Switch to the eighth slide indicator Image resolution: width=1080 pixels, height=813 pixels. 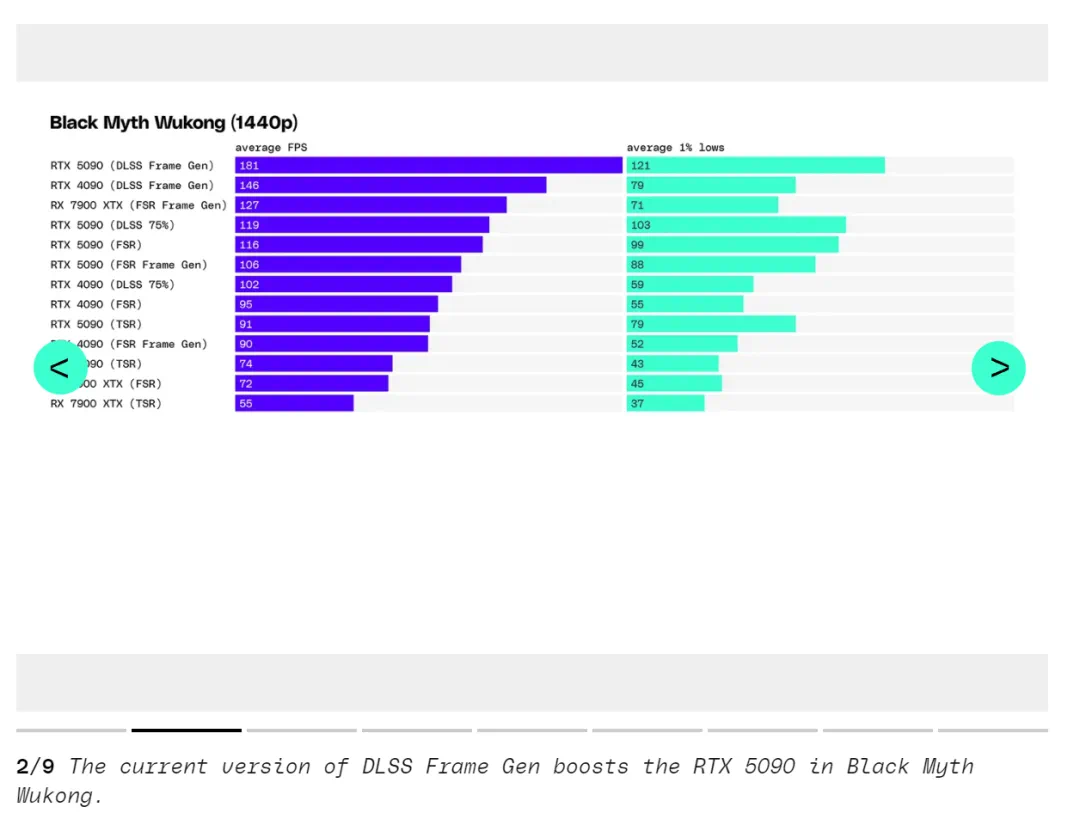coord(877,730)
